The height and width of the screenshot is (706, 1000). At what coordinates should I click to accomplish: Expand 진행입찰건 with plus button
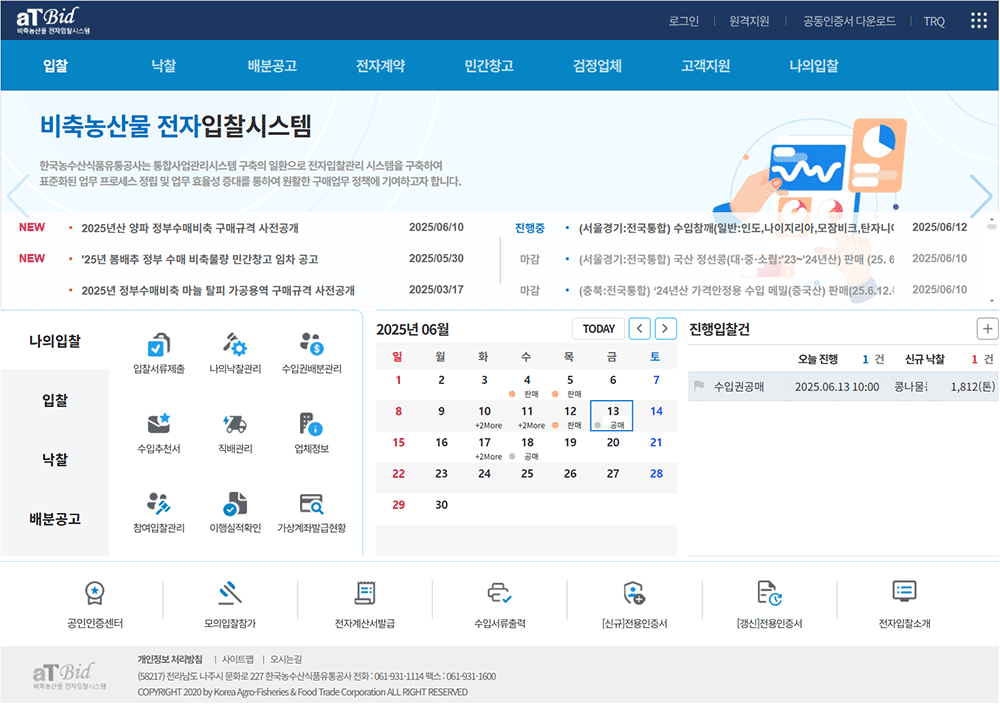tap(987, 329)
